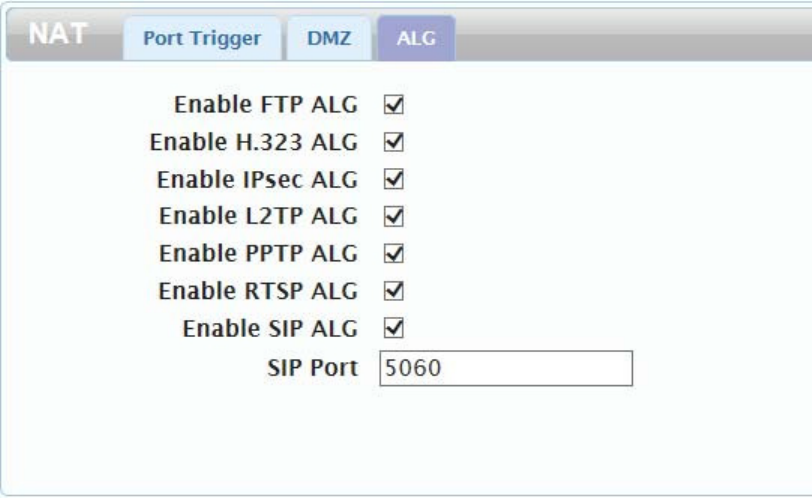Open the DMZ tab

328,39
